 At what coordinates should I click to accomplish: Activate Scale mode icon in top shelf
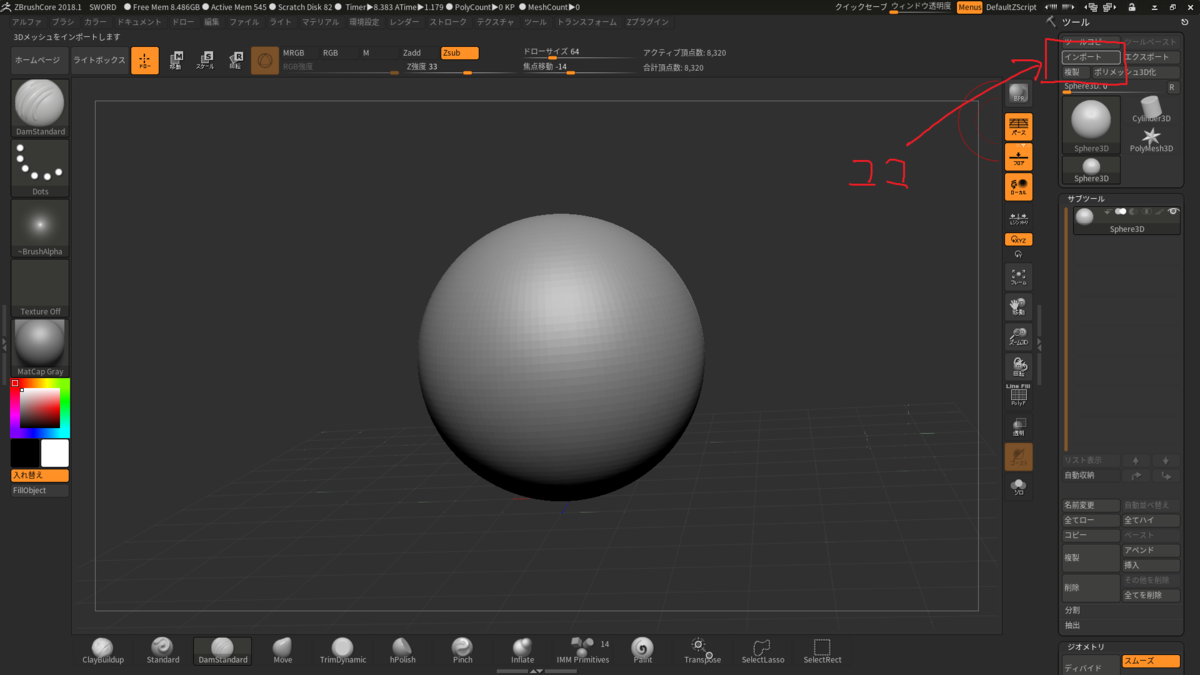click(x=205, y=60)
